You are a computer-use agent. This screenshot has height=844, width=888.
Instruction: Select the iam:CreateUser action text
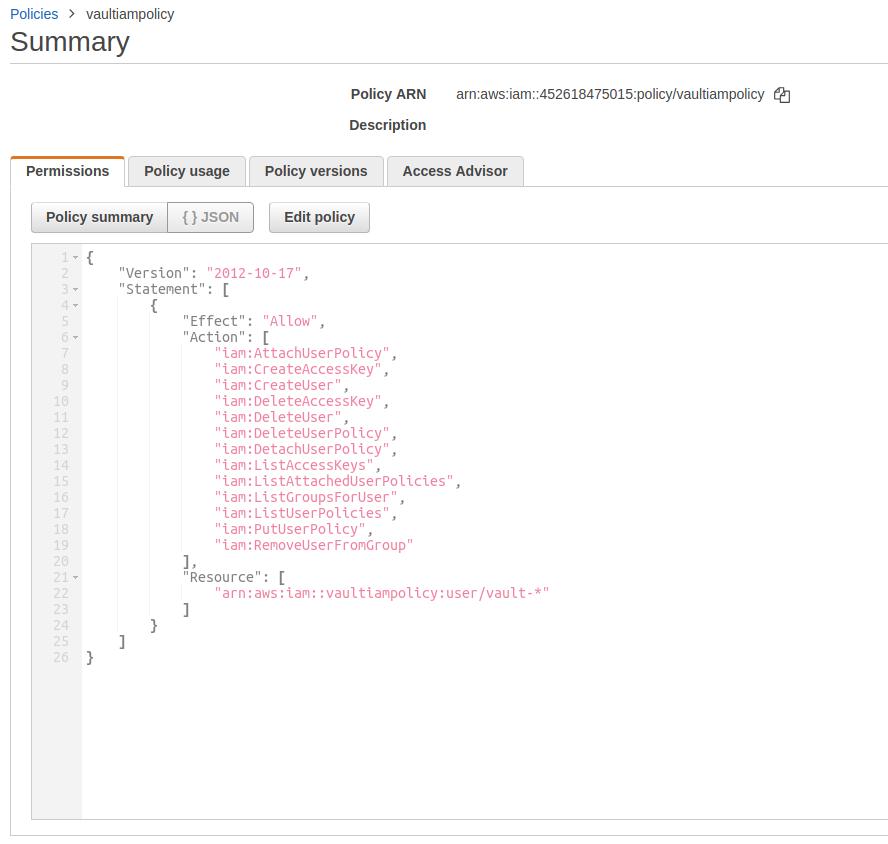pyautogui.click(x=278, y=385)
